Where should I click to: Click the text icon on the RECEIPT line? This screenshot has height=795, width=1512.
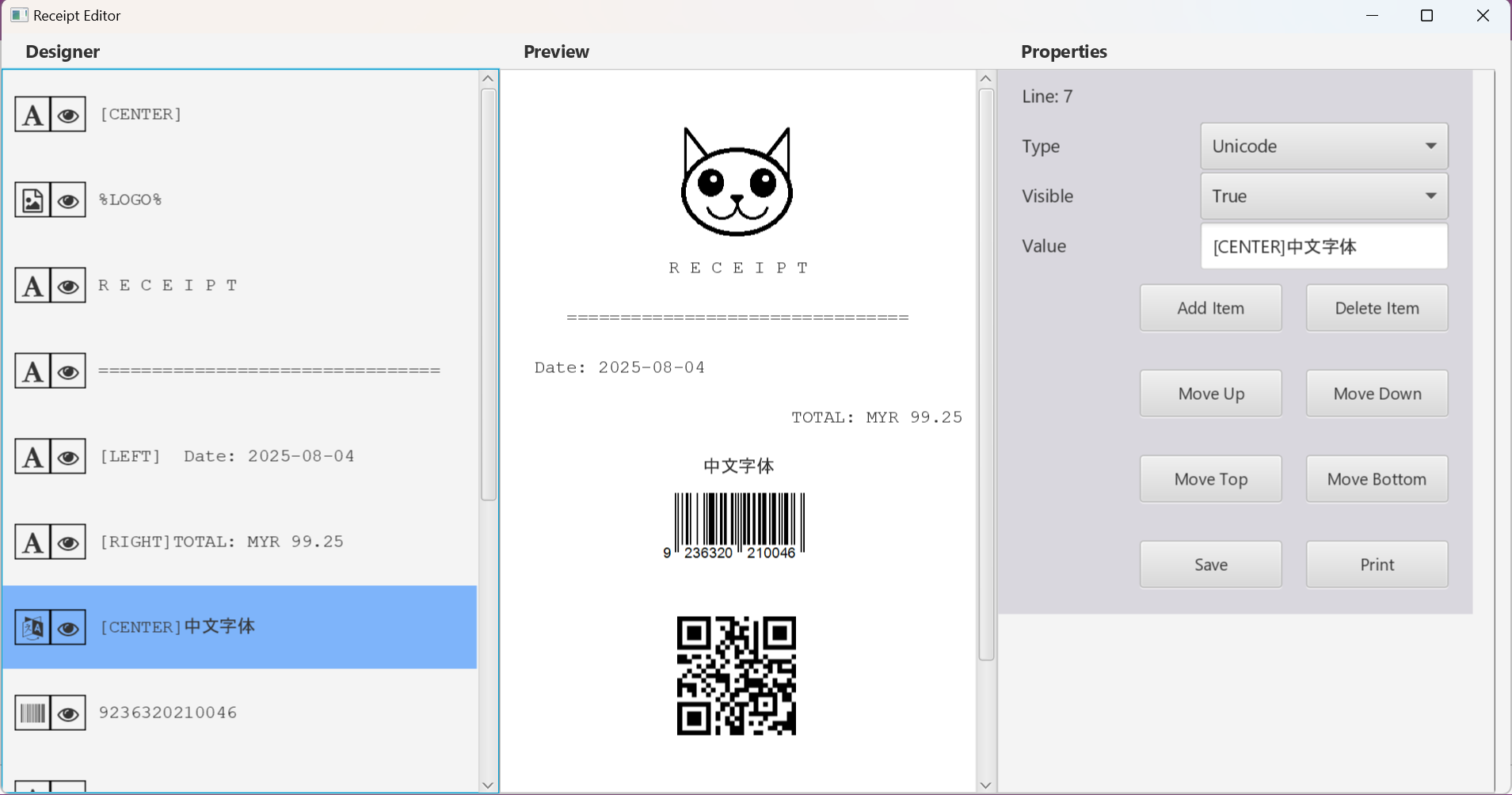click(32, 285)
